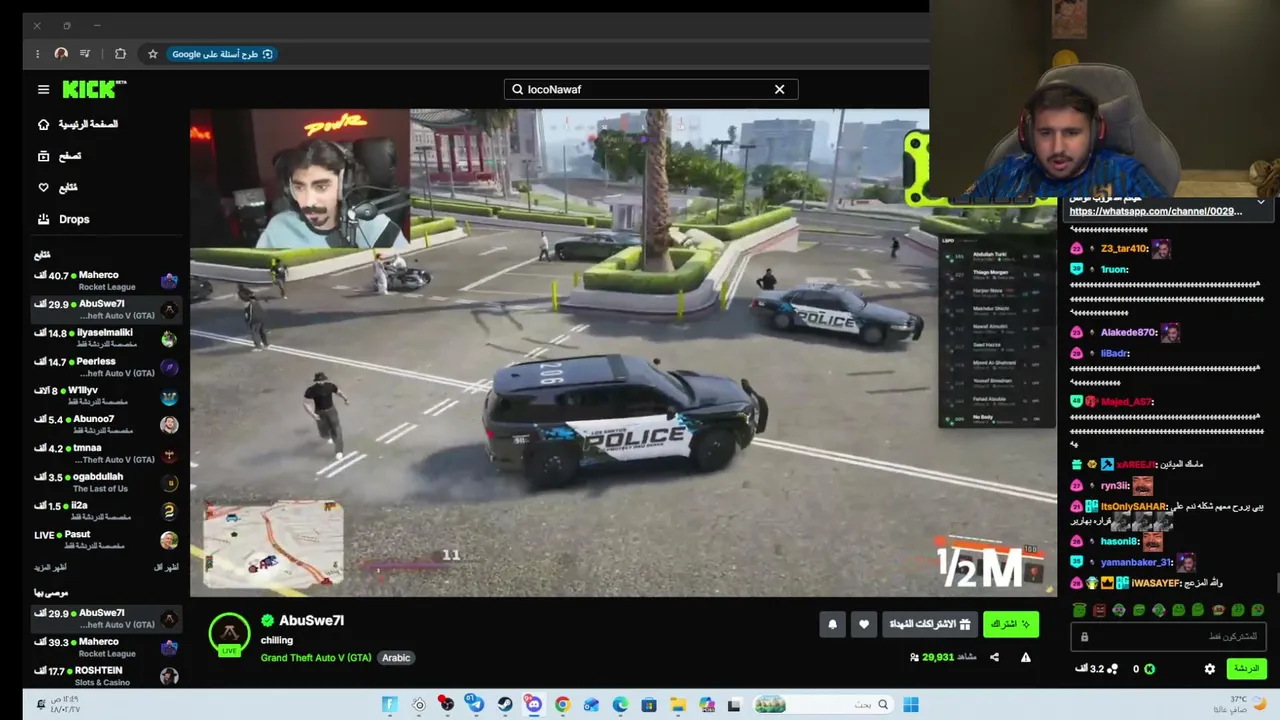Click the Ask Google about this page chip

click(222, 54)
